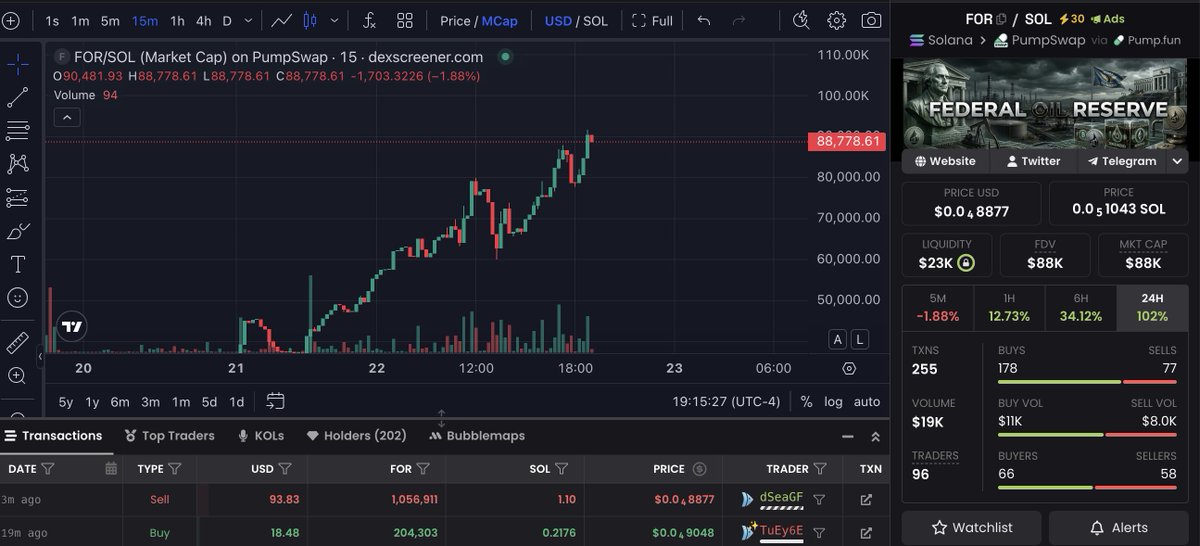Open transaction link for dSeaGF sell row
The image size is (1200, 546).
(866, 499)
